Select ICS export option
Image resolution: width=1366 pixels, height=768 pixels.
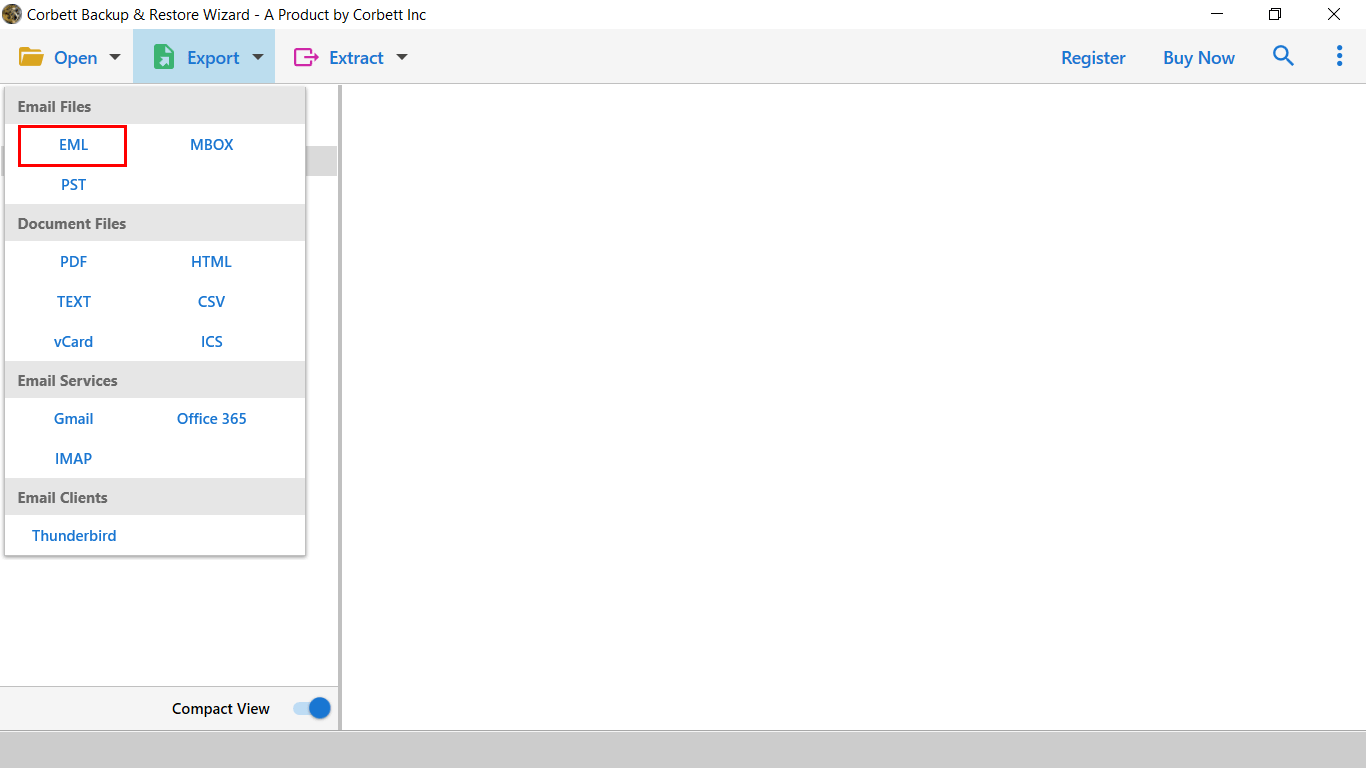[211, 342]
